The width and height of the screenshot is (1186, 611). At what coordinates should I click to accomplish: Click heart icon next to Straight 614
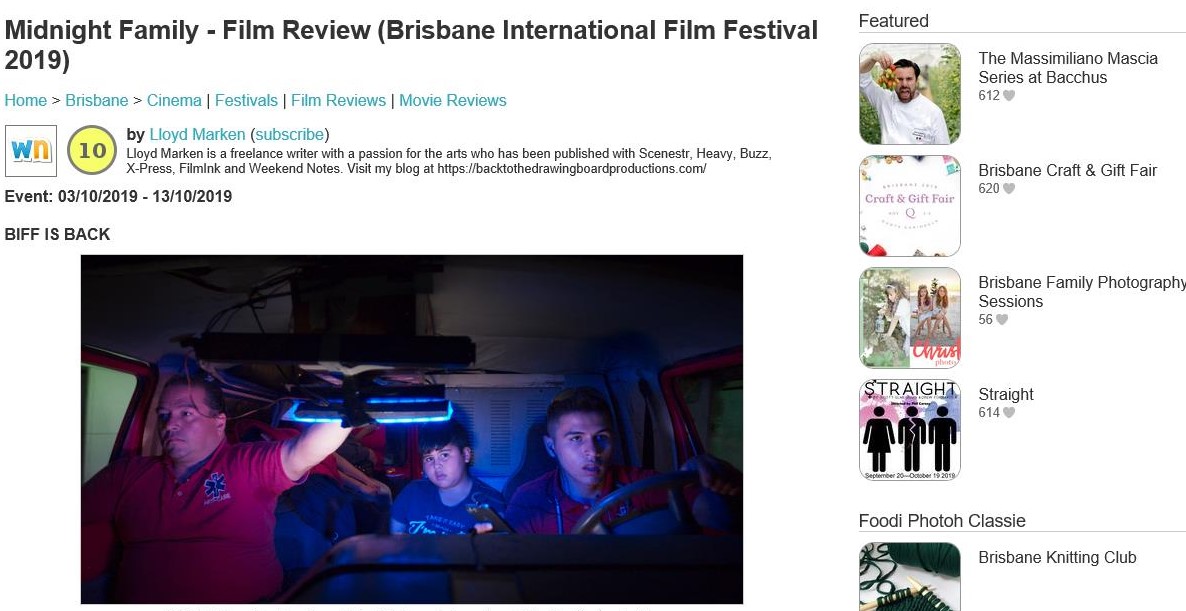click(x=1008, y=413)
